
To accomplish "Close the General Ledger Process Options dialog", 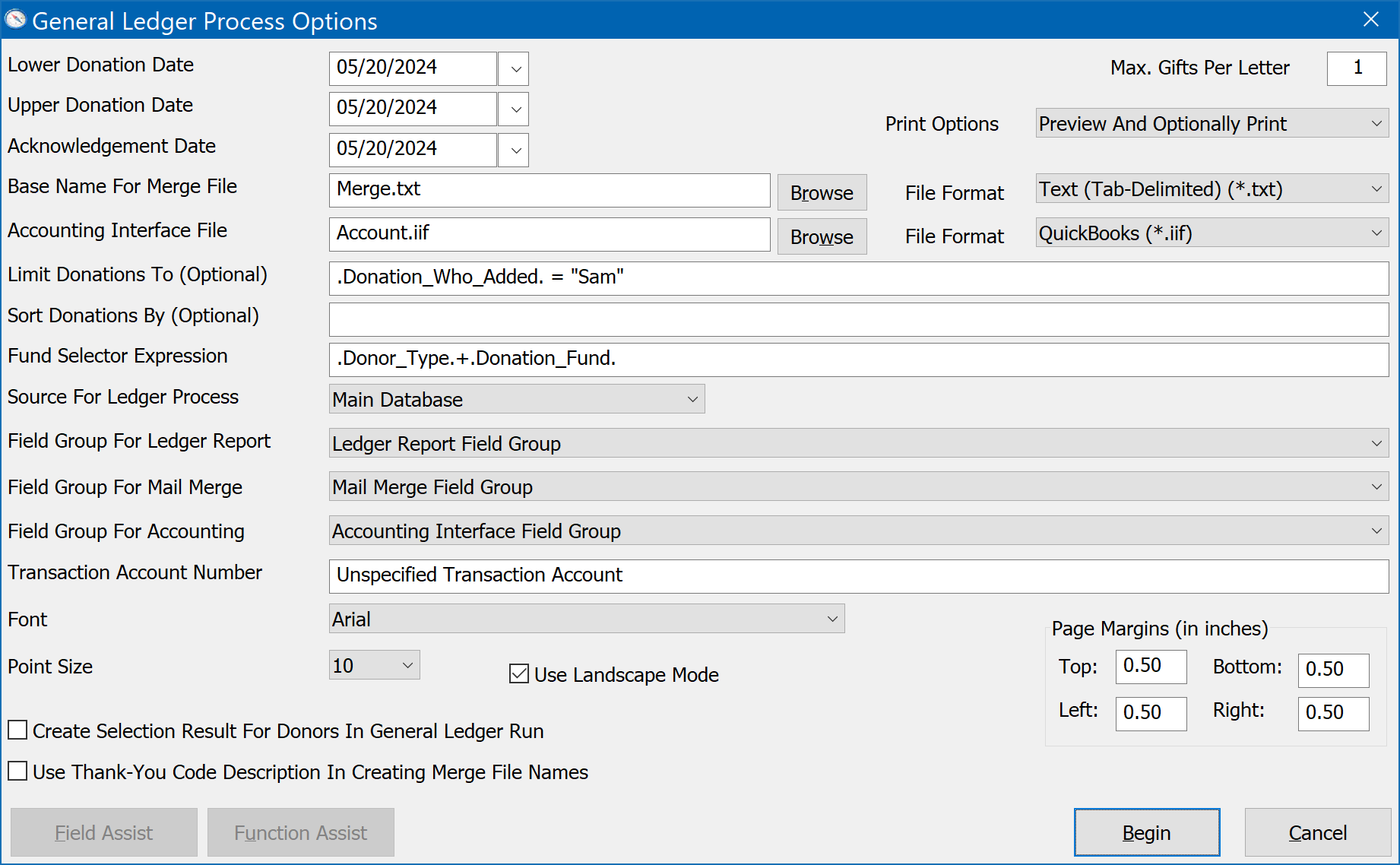I will click(x=1371, y=20).
